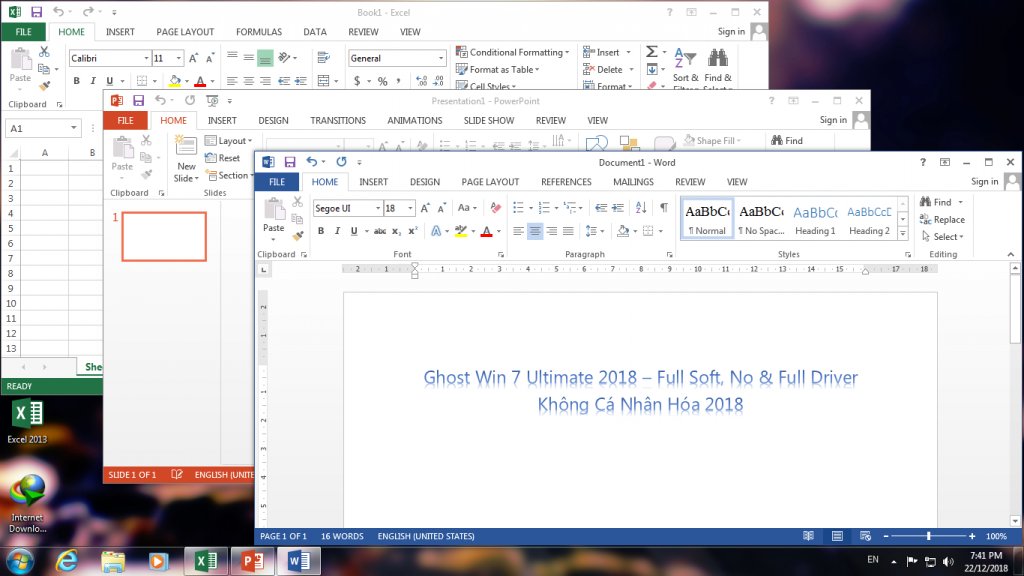
Task: Click Print Layout icon in Word status bar
Action: click(x=837, y=536)
